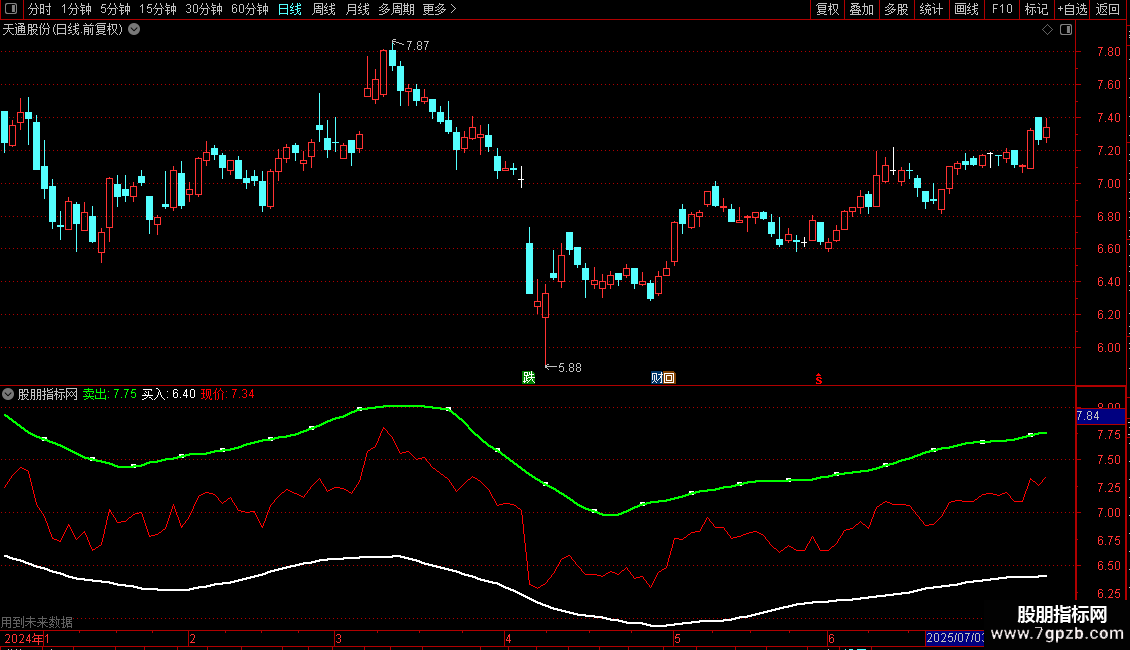Viewport: 1130px width, 650px height.
Task: Click the 标记 mark button
Action: pyautogui.click(x=1036, y=9)
